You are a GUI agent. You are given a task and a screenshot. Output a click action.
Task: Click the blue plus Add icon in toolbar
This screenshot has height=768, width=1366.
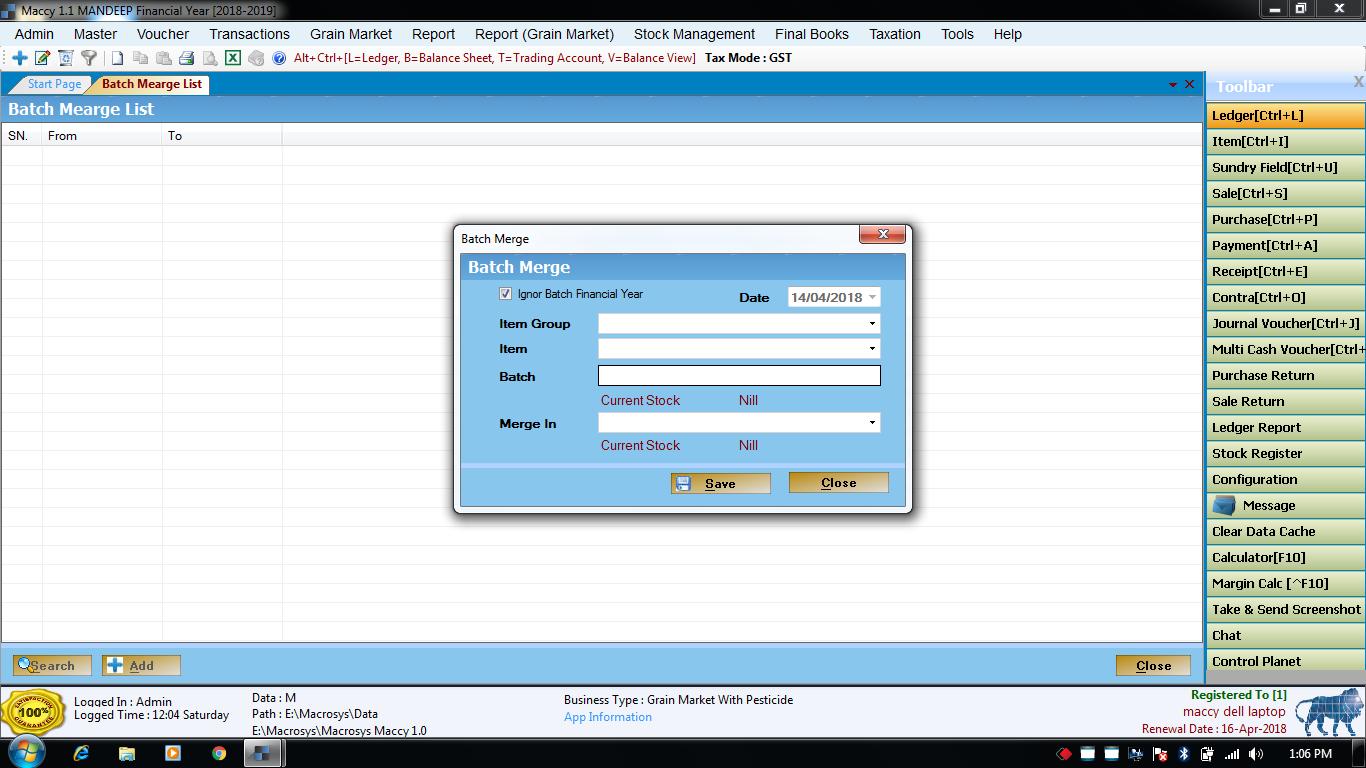click(19, 58)
